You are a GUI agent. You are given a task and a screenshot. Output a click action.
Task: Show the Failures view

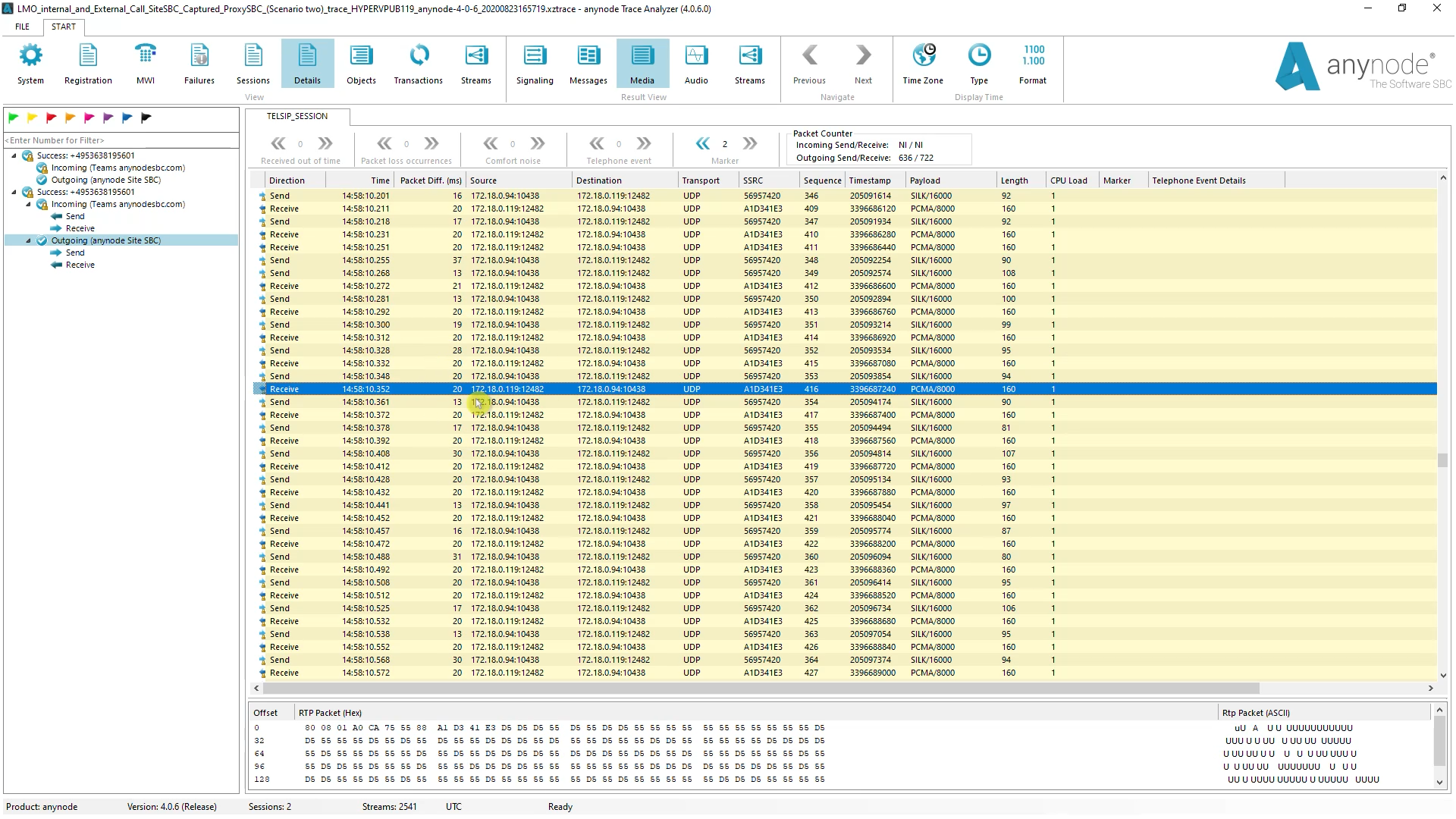[199, 64]
